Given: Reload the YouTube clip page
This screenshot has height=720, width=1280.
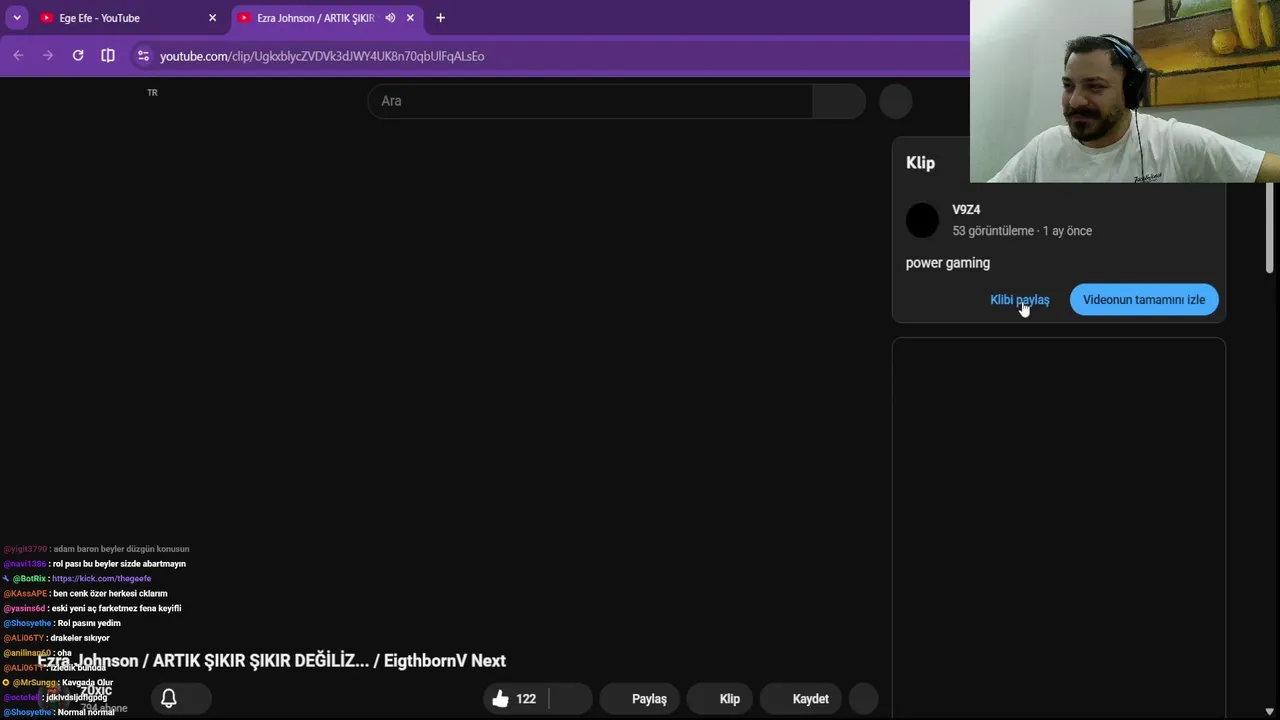Looking at the screenshot, I should tap(78, 56).
